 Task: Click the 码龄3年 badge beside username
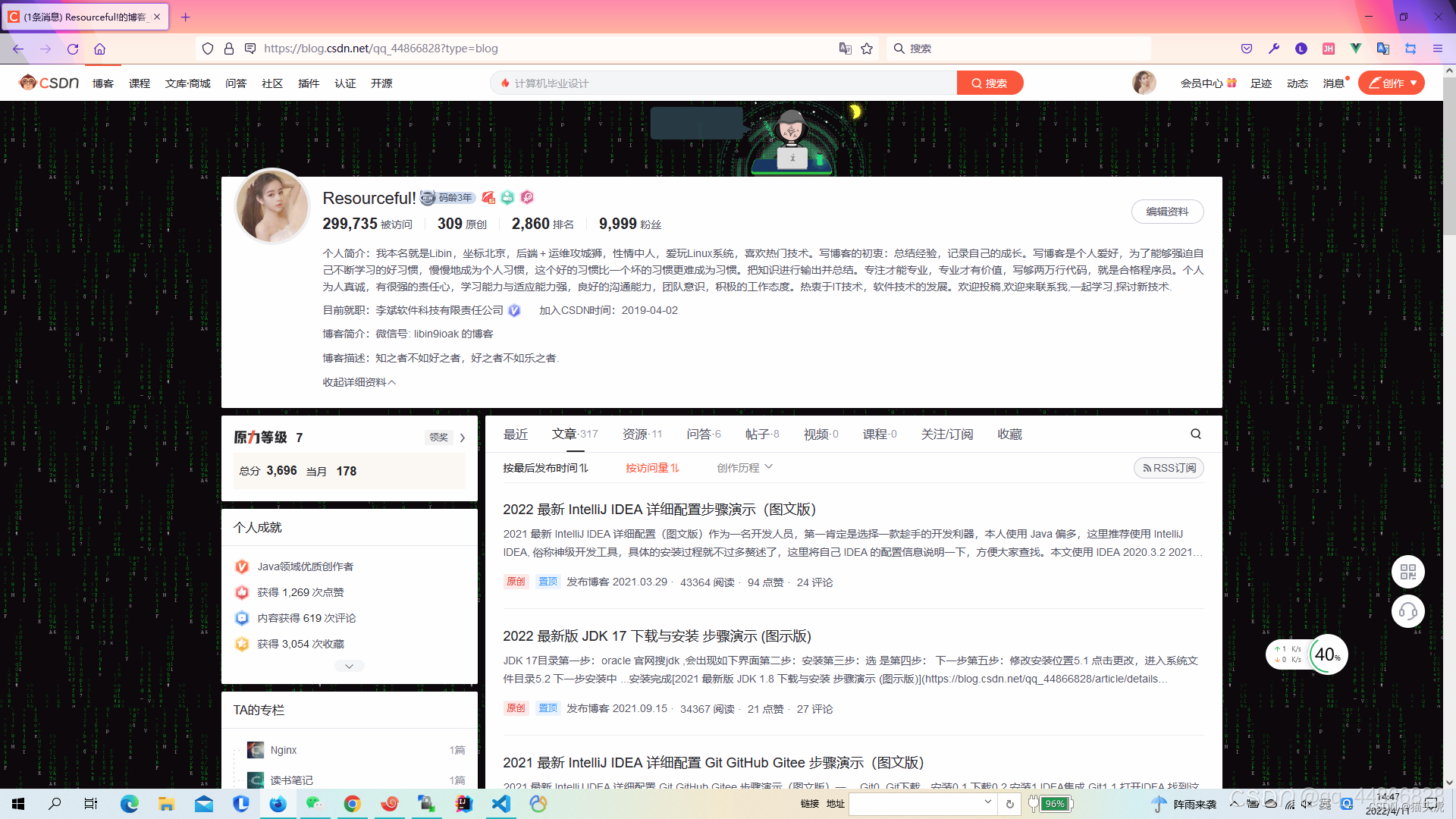tap(447, 197)
